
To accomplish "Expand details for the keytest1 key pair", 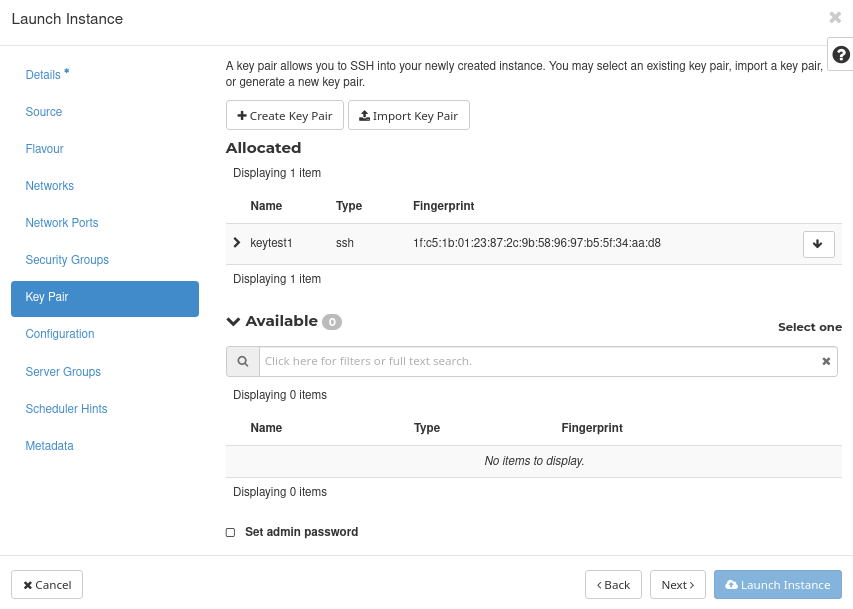I will [237, 241].
